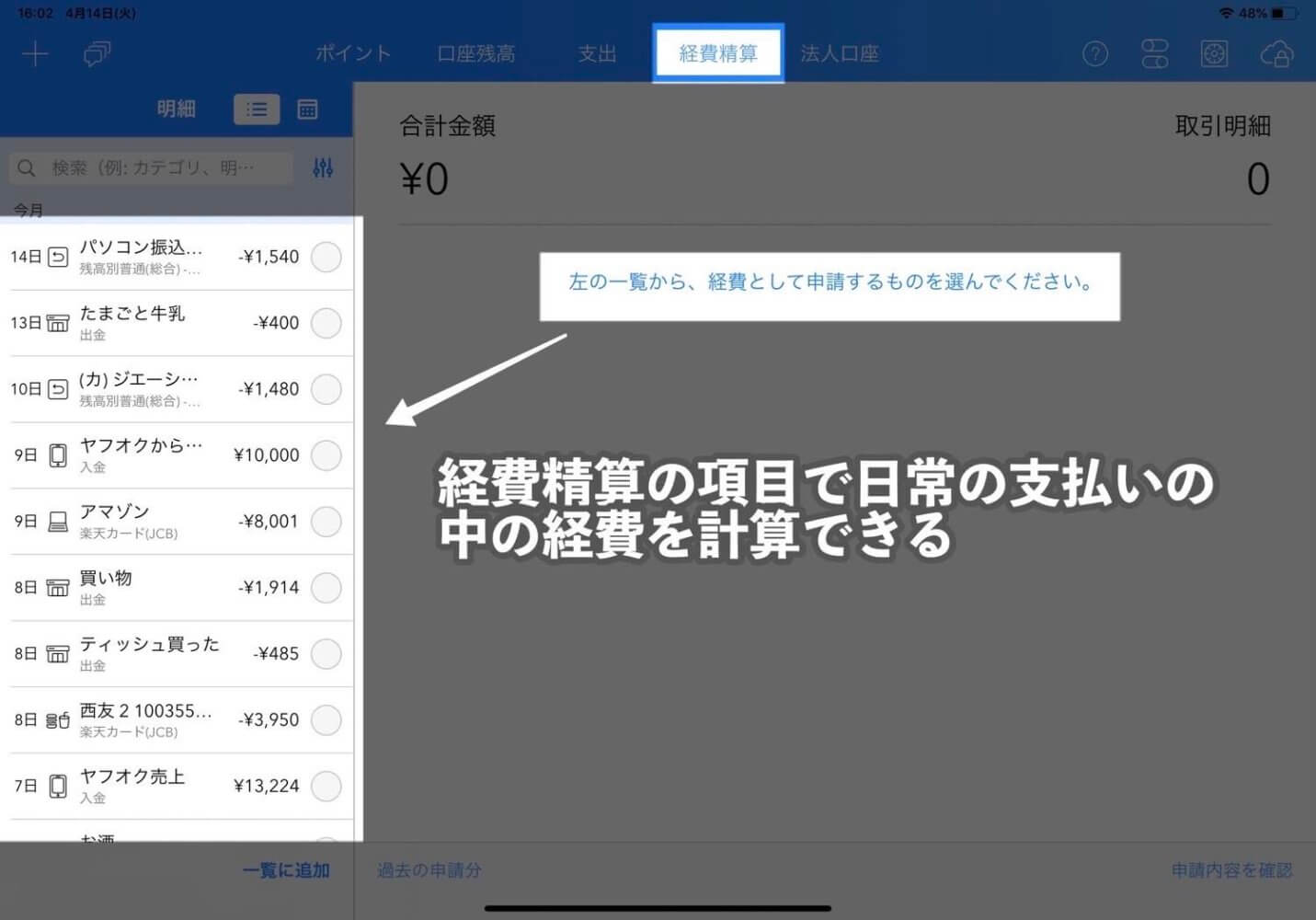Select the ヤフオク売上 ¥13,224 circle
This screenshot has height=920, width=1316.
pyautogui.click(x=326, y=787)
